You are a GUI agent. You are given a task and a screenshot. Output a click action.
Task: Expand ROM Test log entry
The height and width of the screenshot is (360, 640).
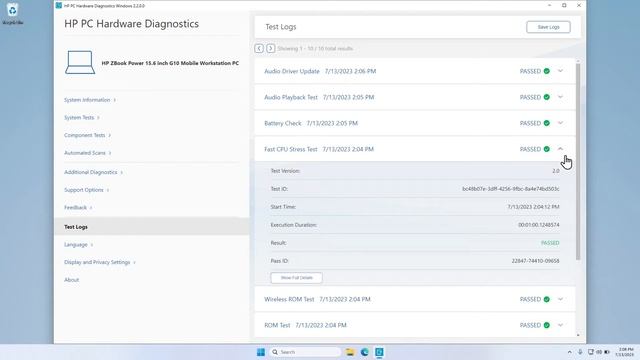[560, 325]
